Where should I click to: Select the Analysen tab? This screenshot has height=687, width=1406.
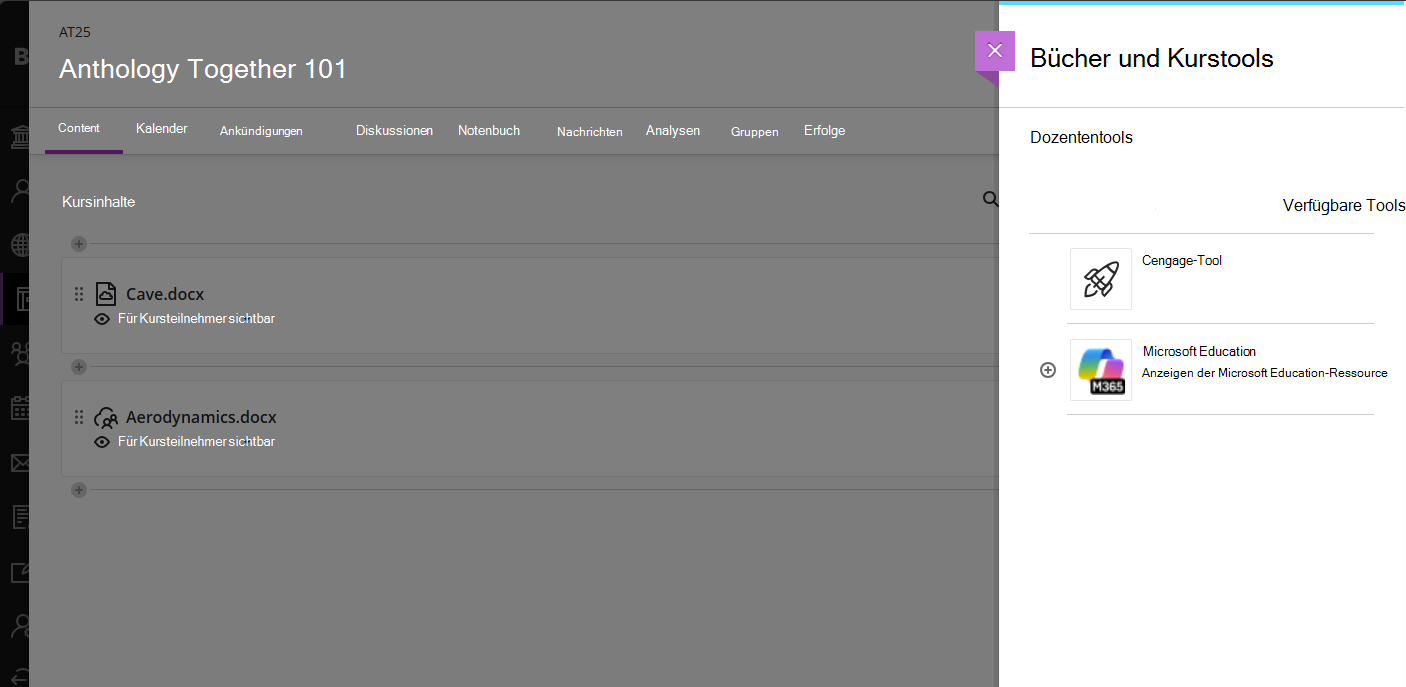pos(673,131)
